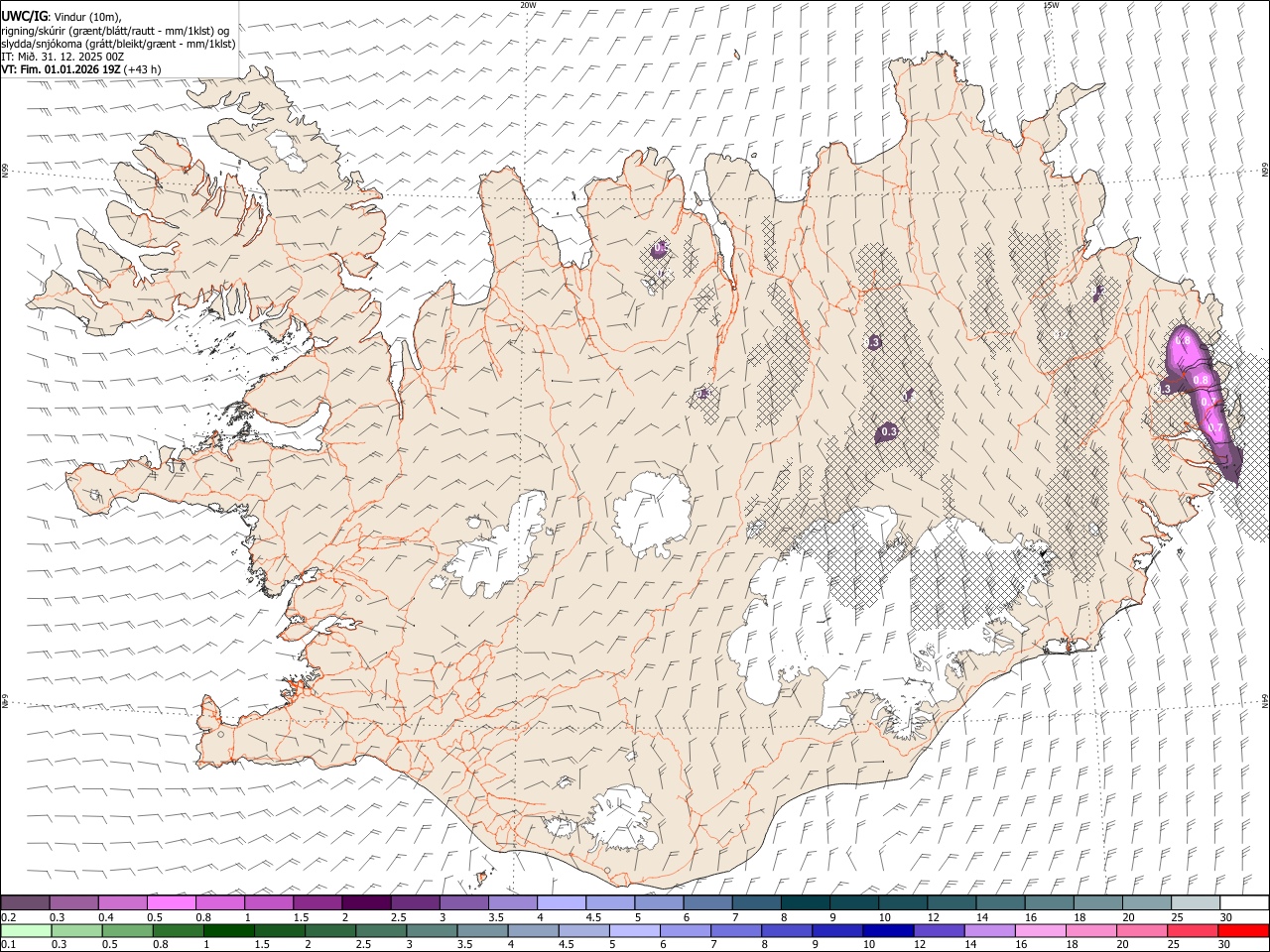The height and width of the screenshot is (952, 1270).
Task: Select the dark green lower swatch between 1 and 1.5
Action: [229, 930]
